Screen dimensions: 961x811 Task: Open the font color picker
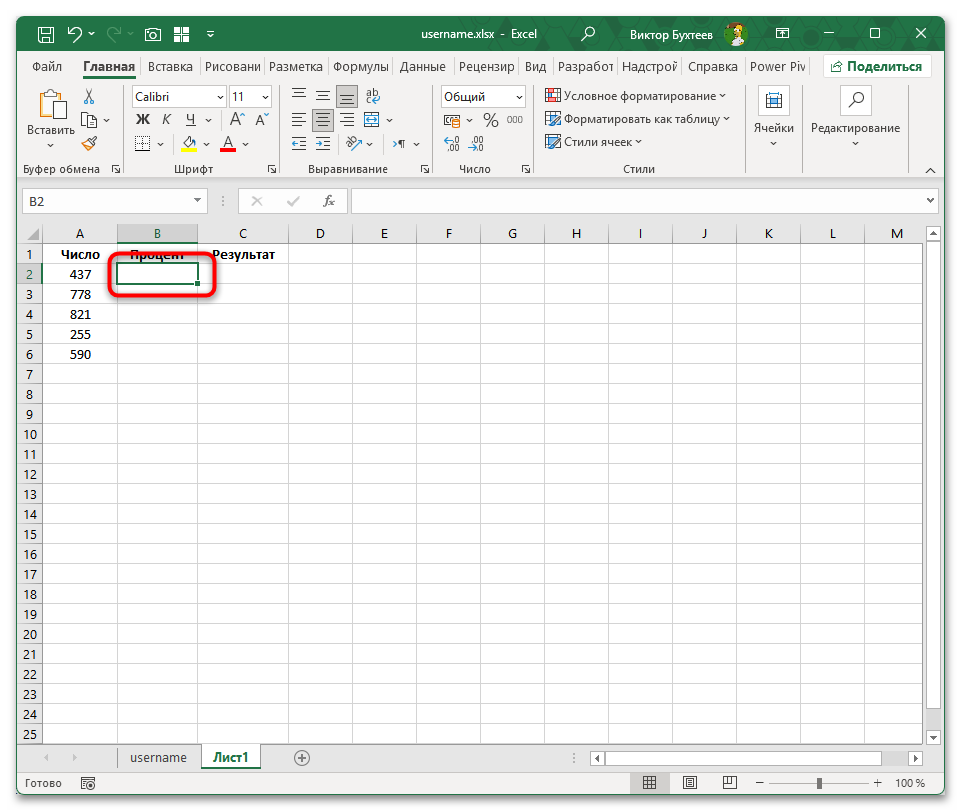[x=228, y=143]
